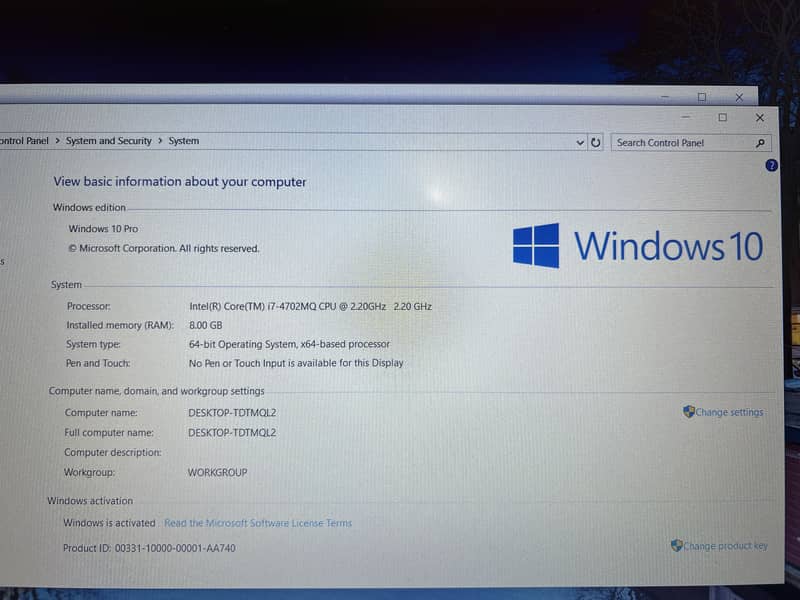
Task: Expand chevron after System and Security
Action: point(160,141)
